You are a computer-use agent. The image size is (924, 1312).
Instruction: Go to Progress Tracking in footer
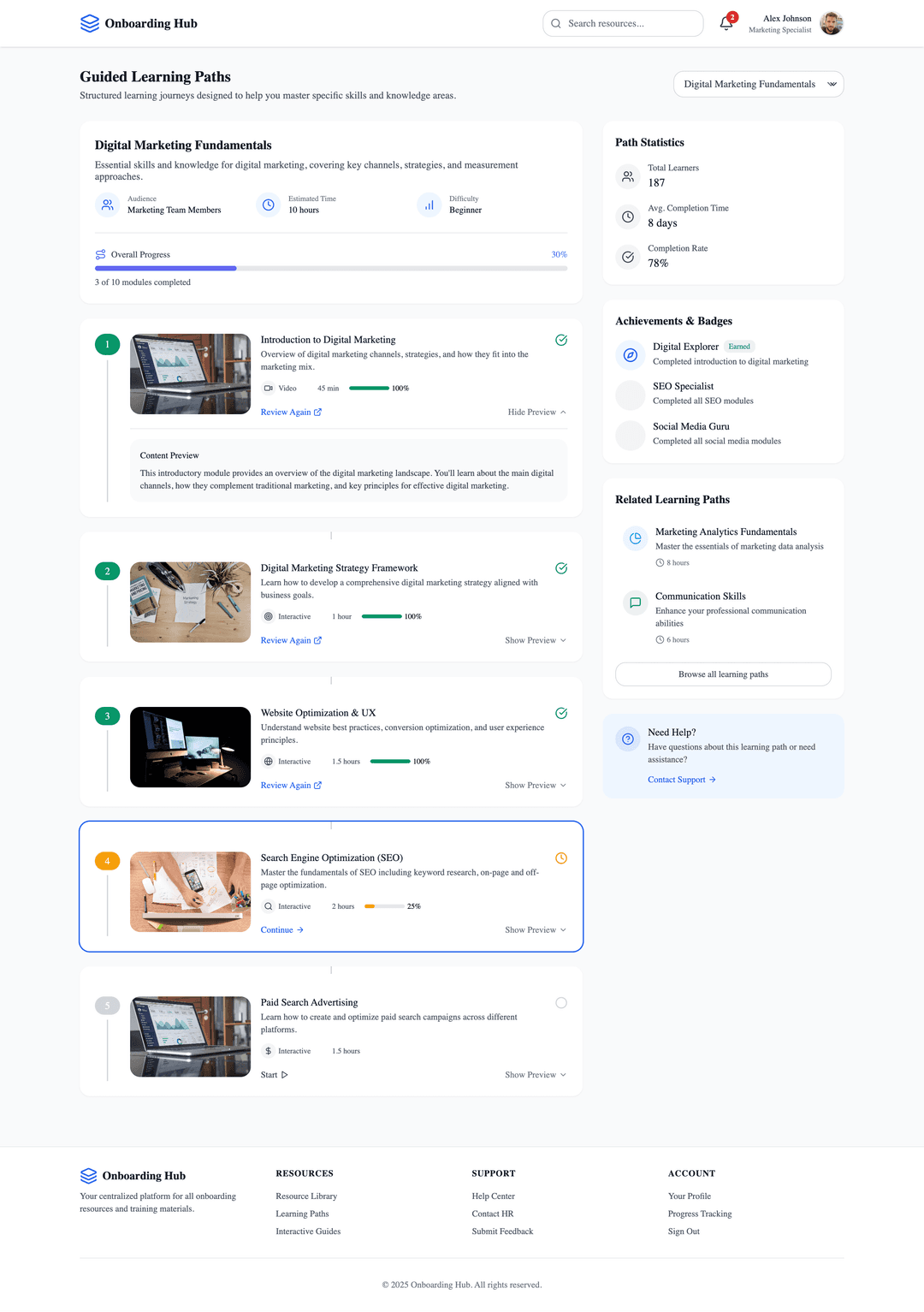point(699,1214)
